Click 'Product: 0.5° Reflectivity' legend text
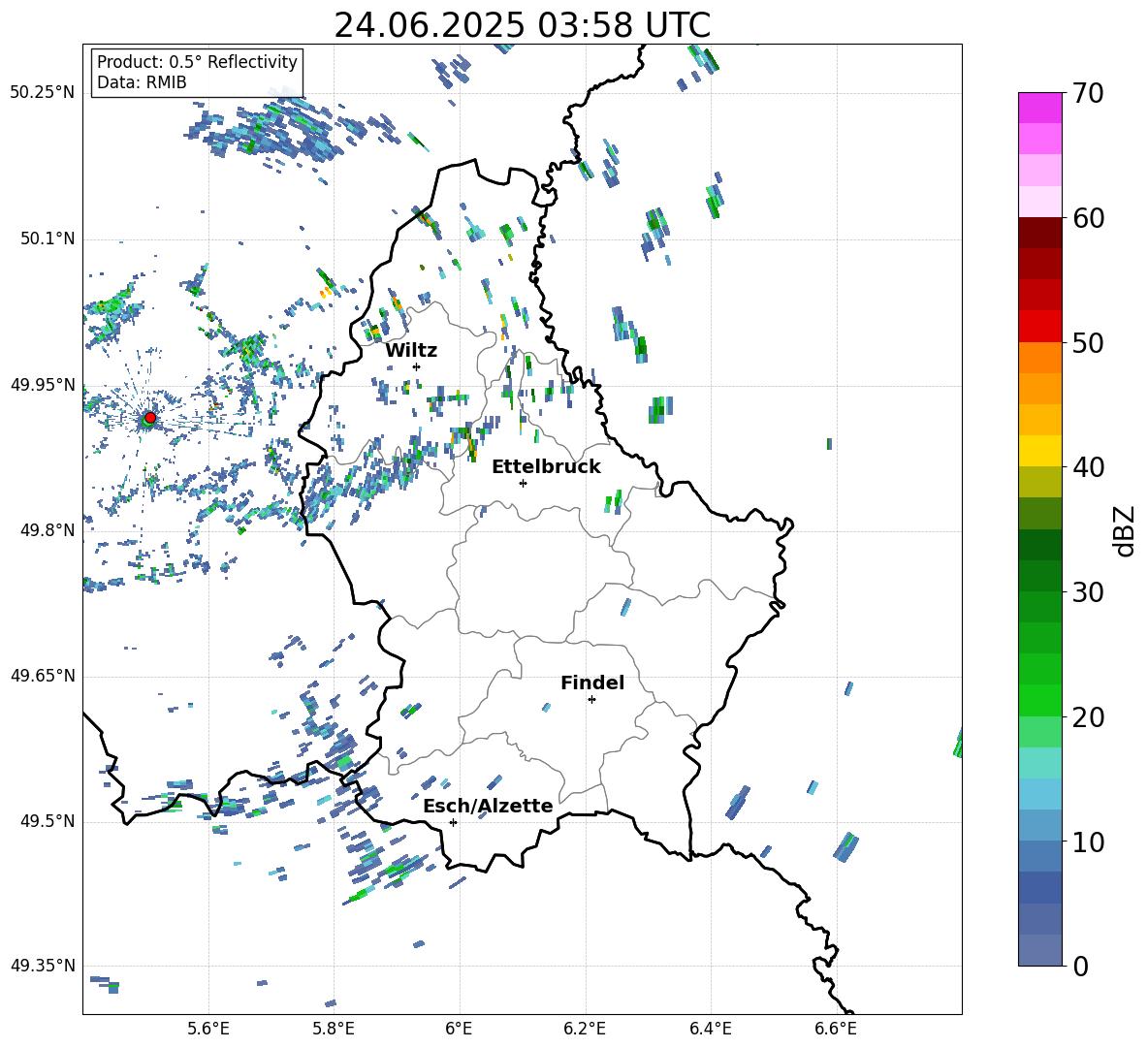 197,61
